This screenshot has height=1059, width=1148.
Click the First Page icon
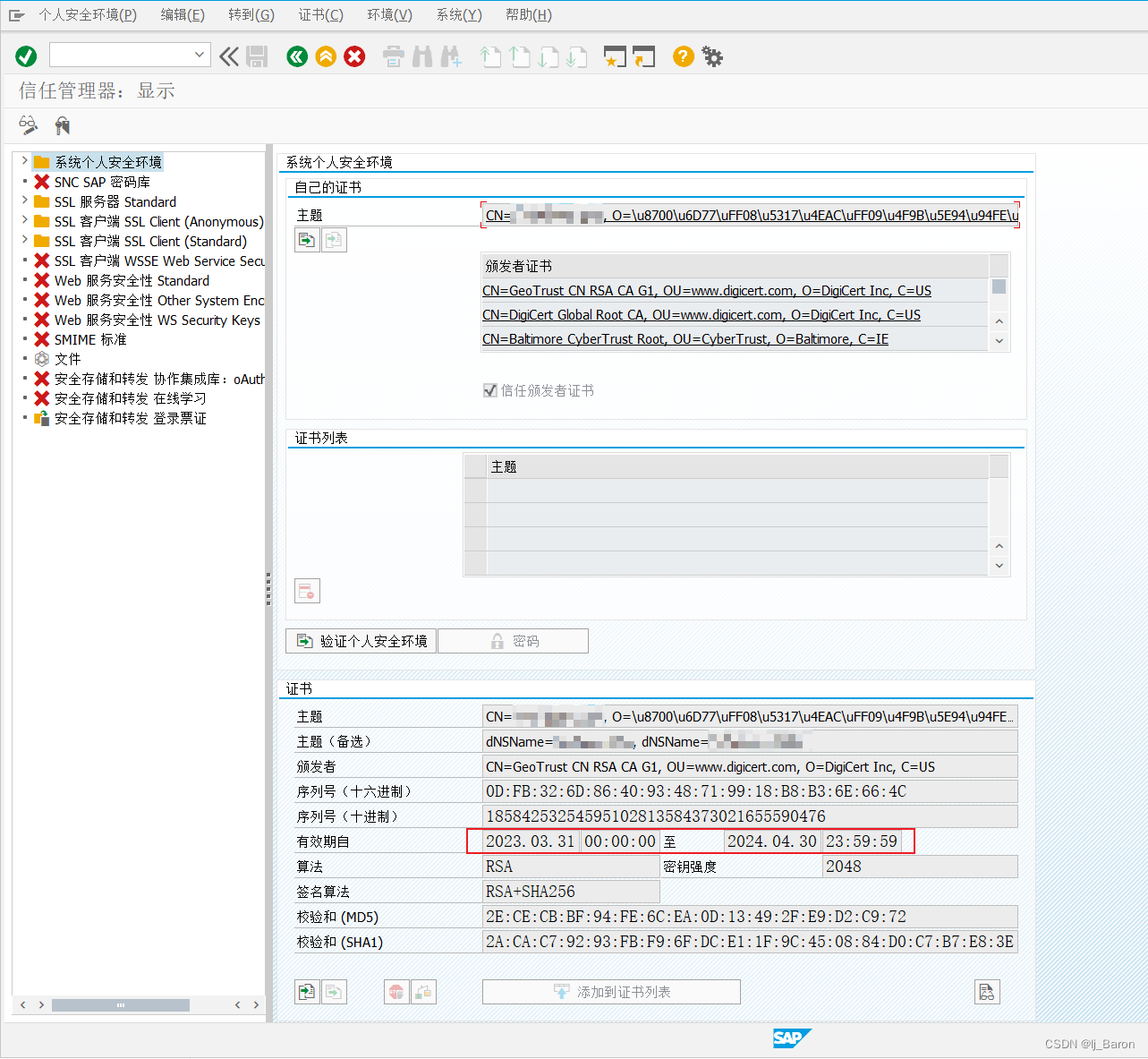pyautogui.click(x=490, y=56)
